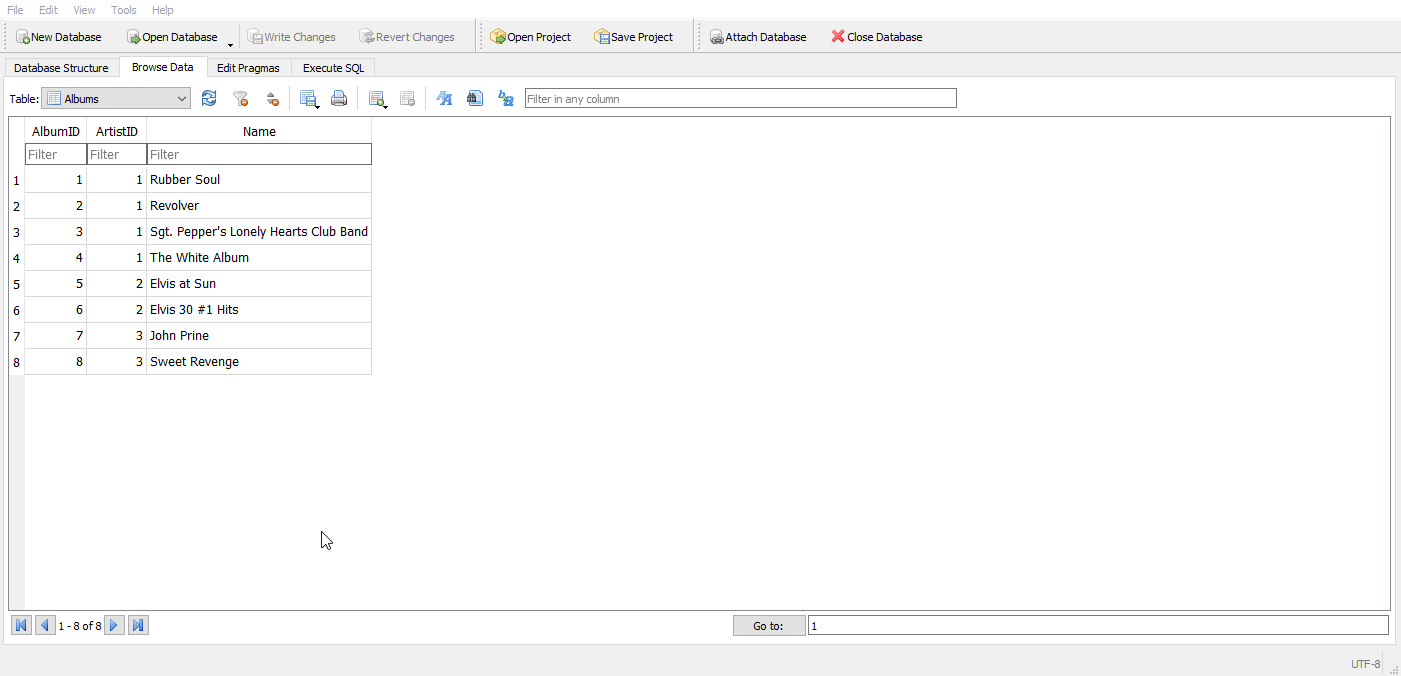The width and height of the screenshot is (1401, 676).
Task: Insert a new record into Albums
Action: pos(376,96)
